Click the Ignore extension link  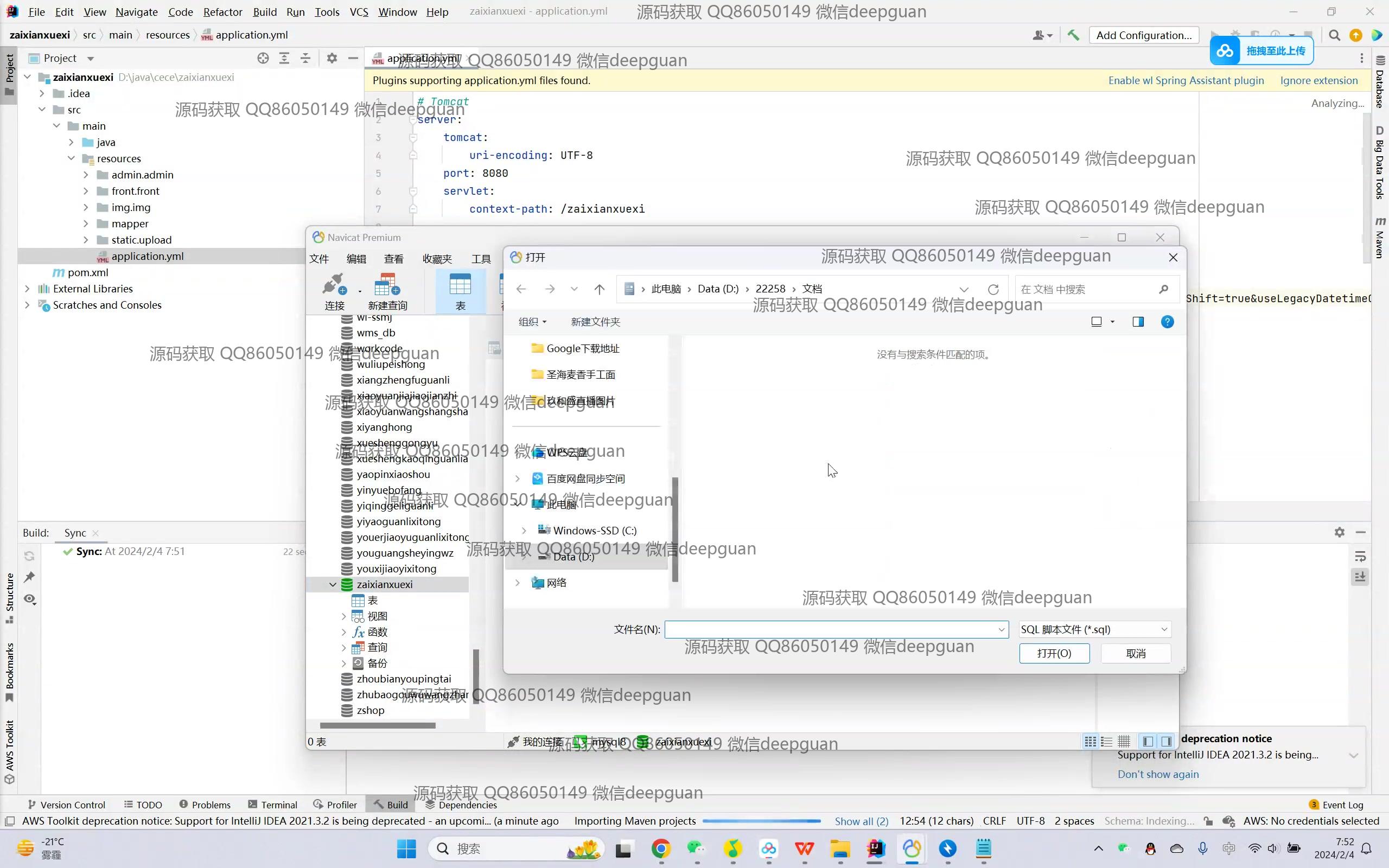pyautogui.click(x=1319, y=80)
